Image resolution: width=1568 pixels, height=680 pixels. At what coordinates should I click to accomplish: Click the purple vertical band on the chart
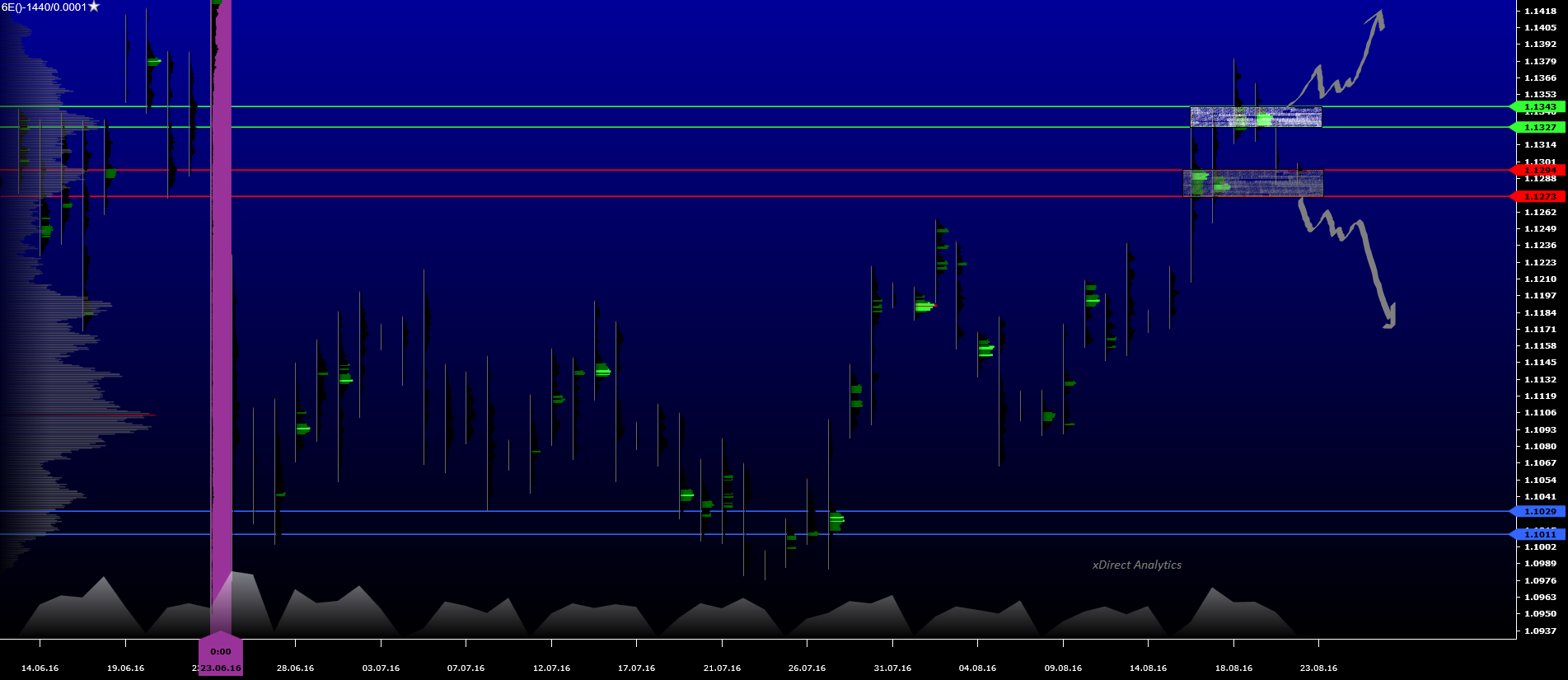click(x=221, y=330)
